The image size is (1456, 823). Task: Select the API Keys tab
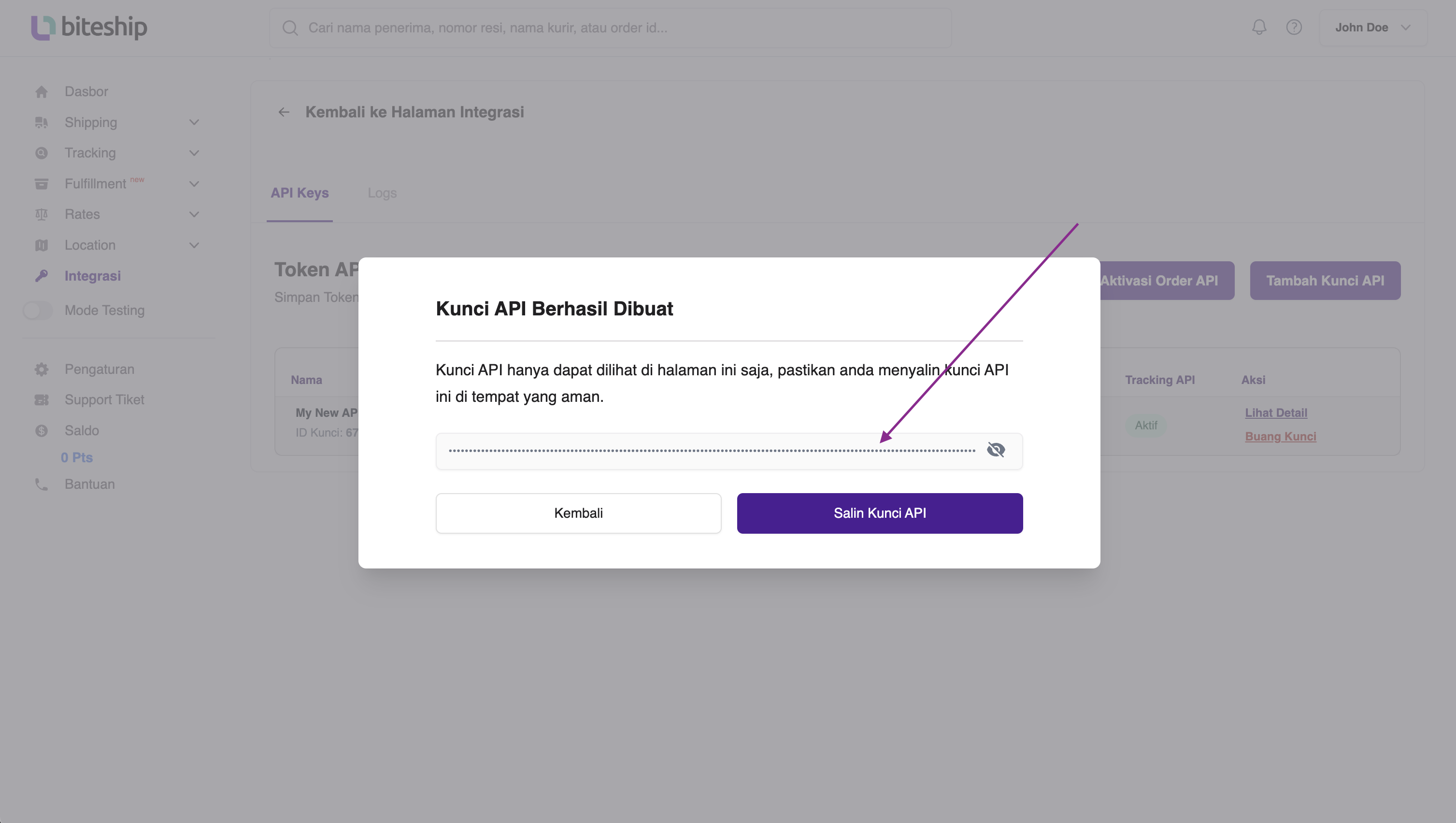[x=299, y=193]
